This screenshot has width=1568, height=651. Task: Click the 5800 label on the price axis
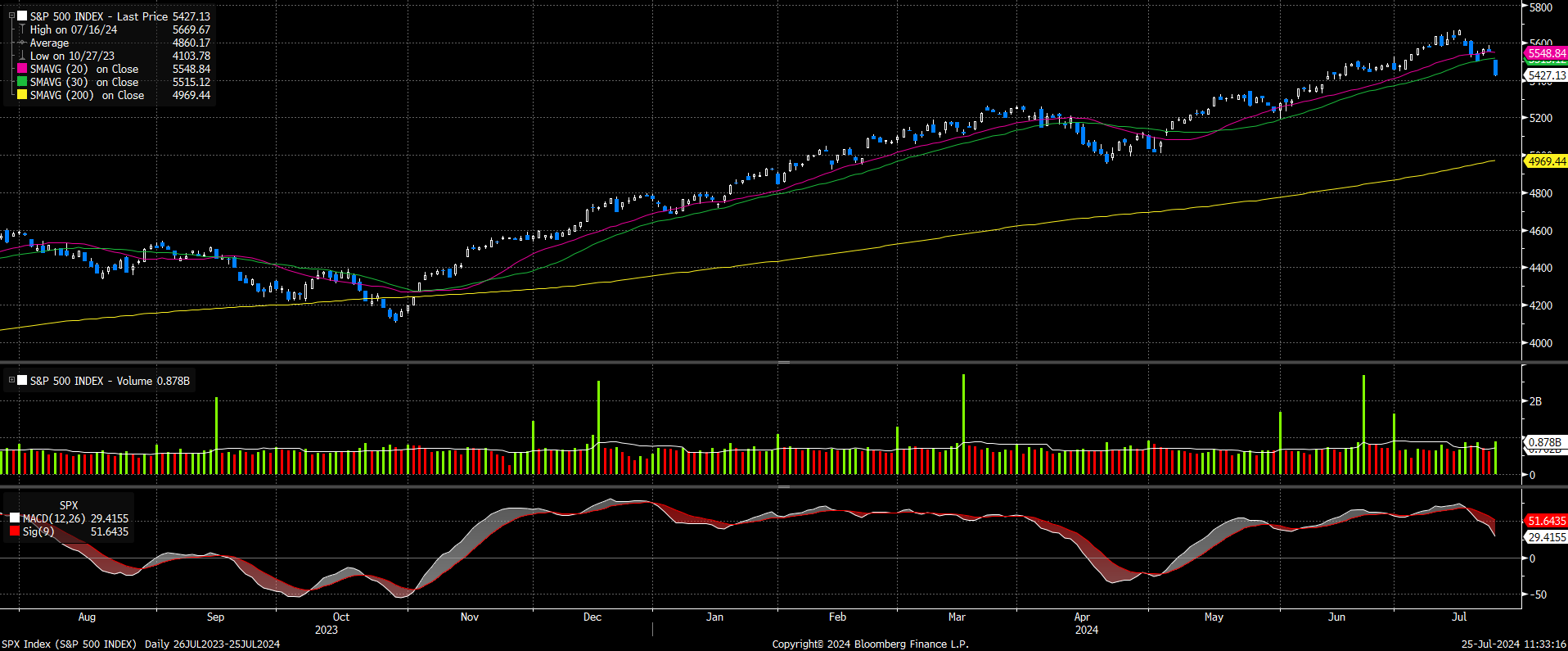(1540, 7)
